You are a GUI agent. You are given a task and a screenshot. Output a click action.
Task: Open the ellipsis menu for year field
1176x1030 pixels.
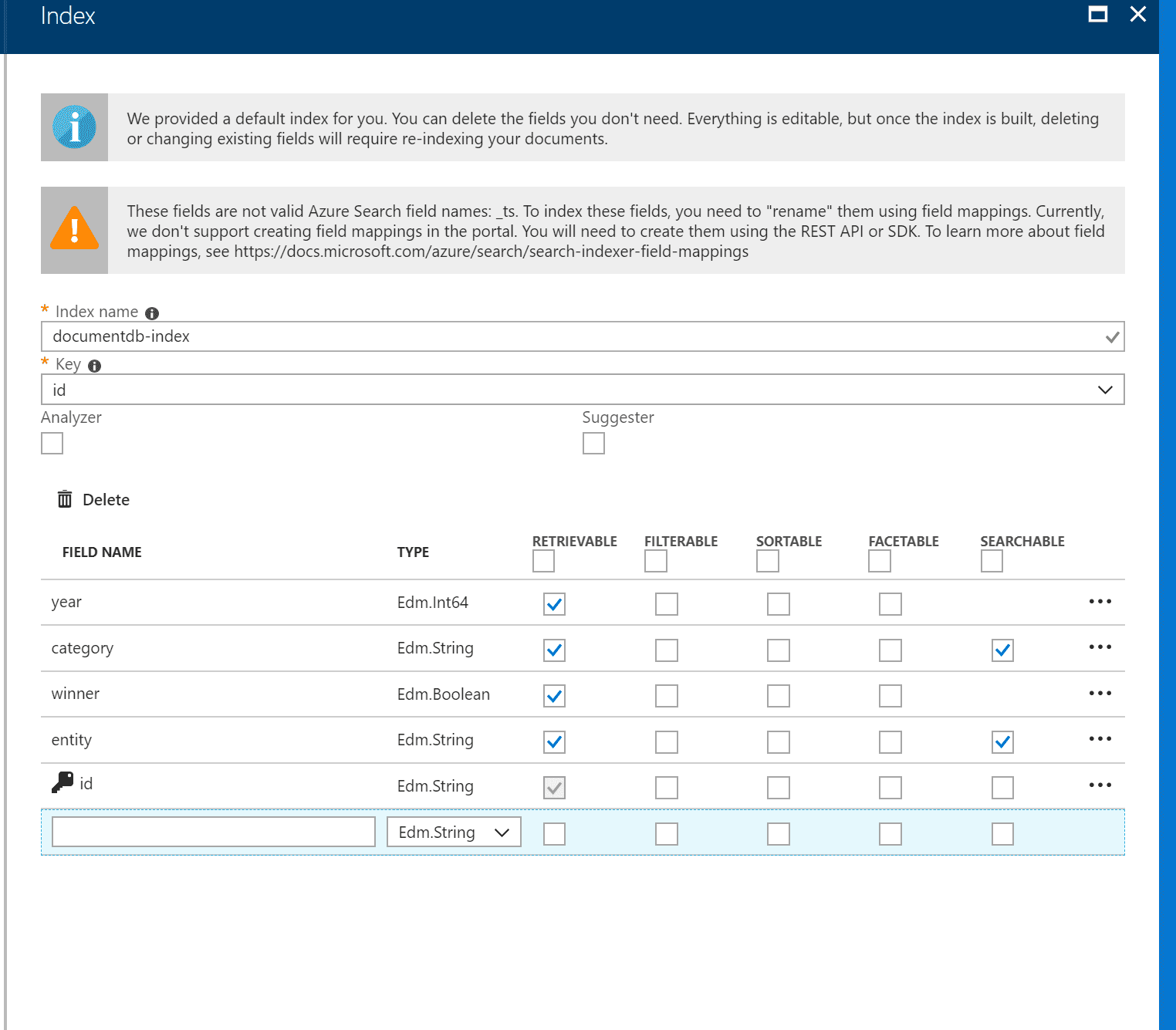[1100, 602]
